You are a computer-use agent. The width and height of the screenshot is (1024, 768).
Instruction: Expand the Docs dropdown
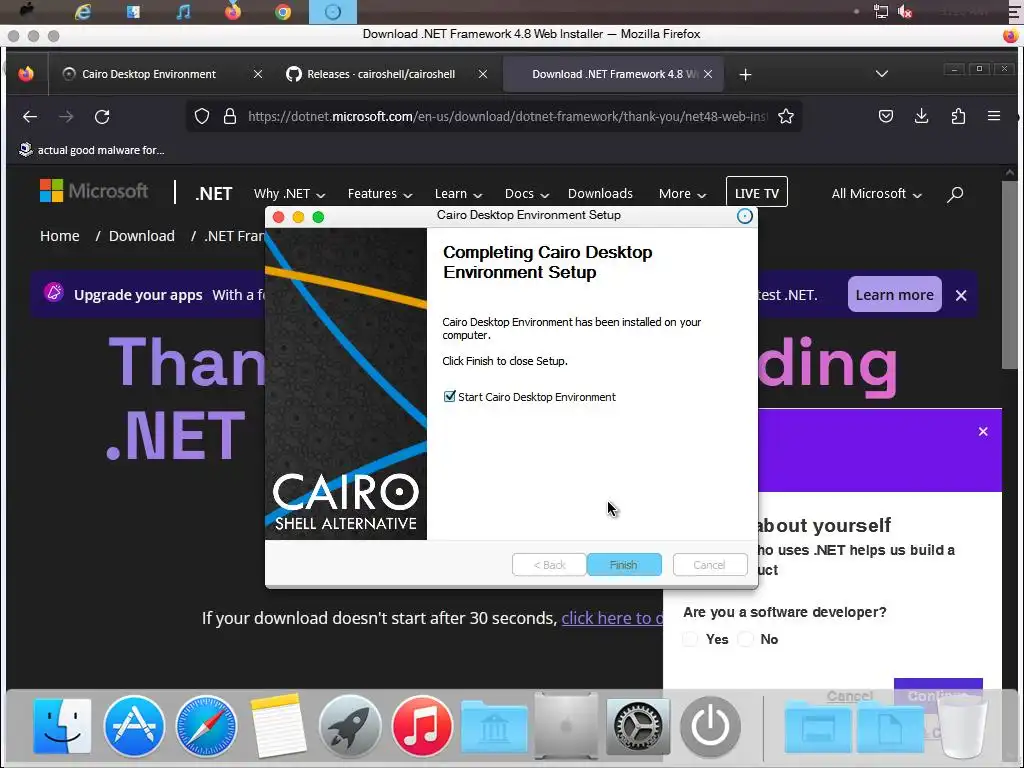[527, 194]
